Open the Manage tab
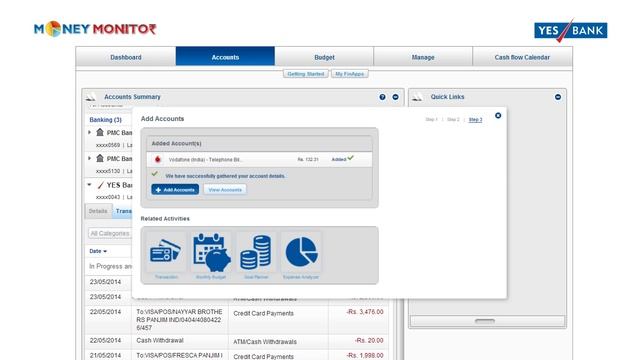 [423, 57]
